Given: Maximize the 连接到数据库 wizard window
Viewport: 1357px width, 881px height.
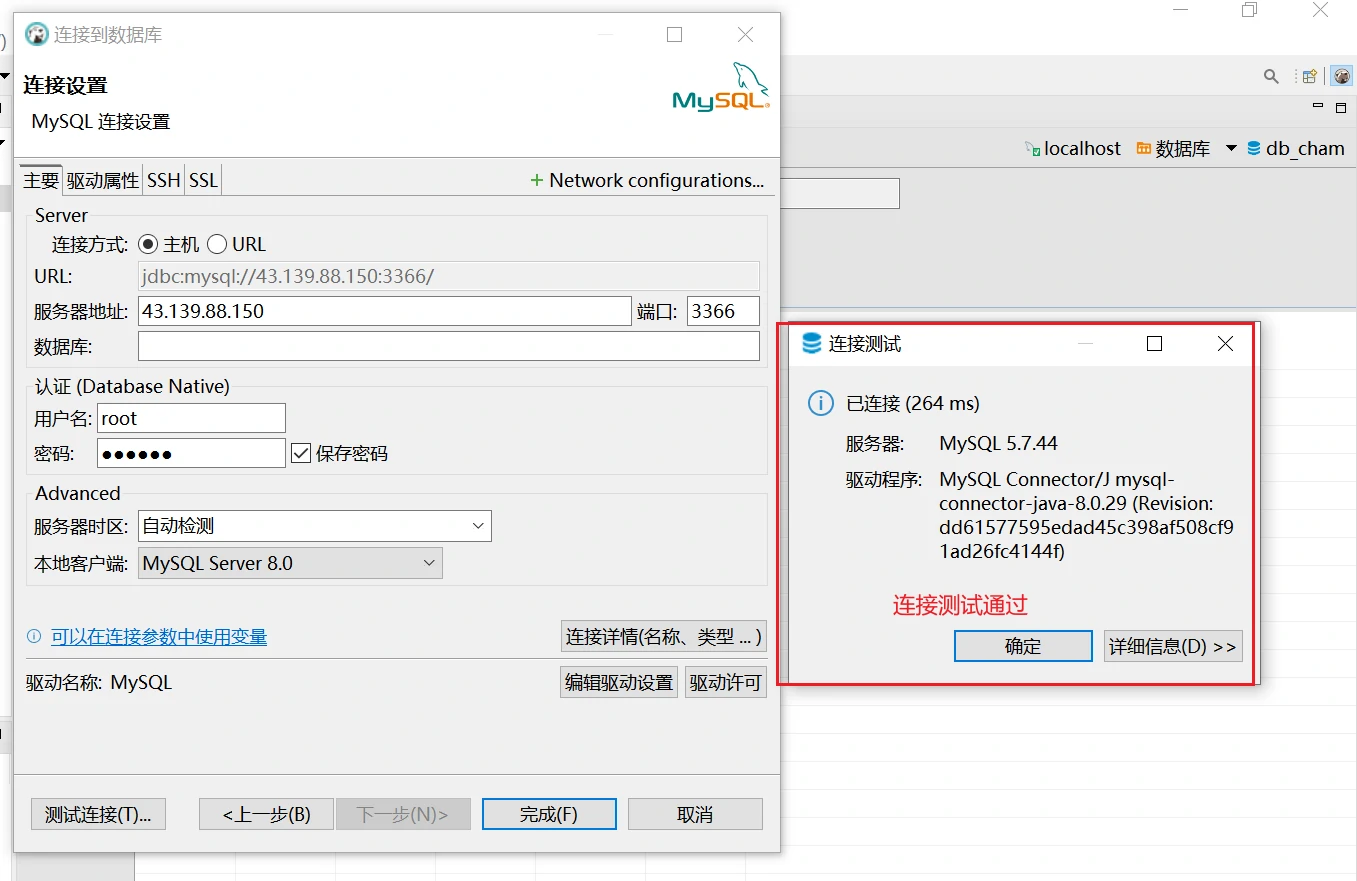Looking at the screenshot, I should click(x=674, y=34).
